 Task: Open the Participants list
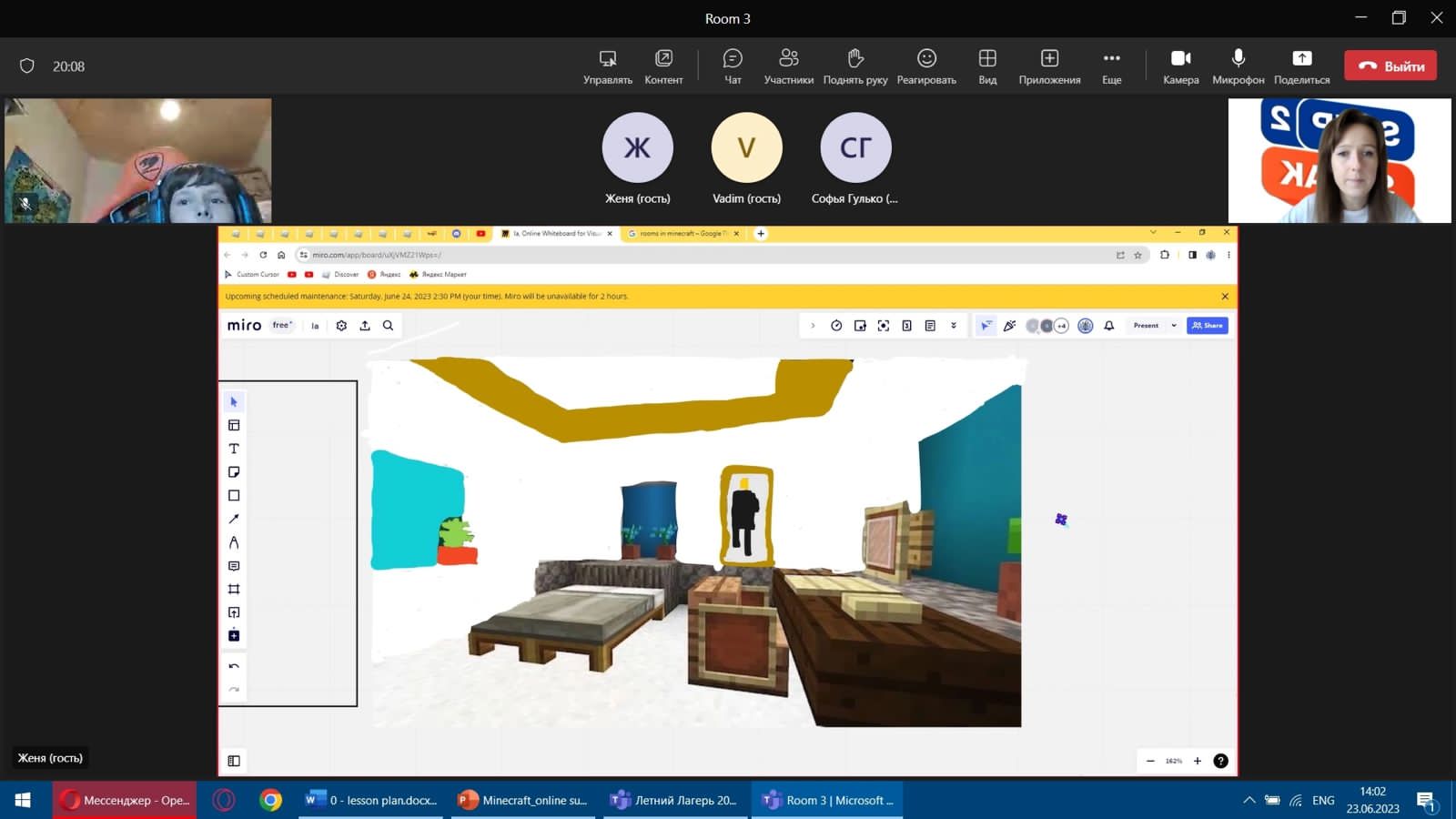pos(788,66)
